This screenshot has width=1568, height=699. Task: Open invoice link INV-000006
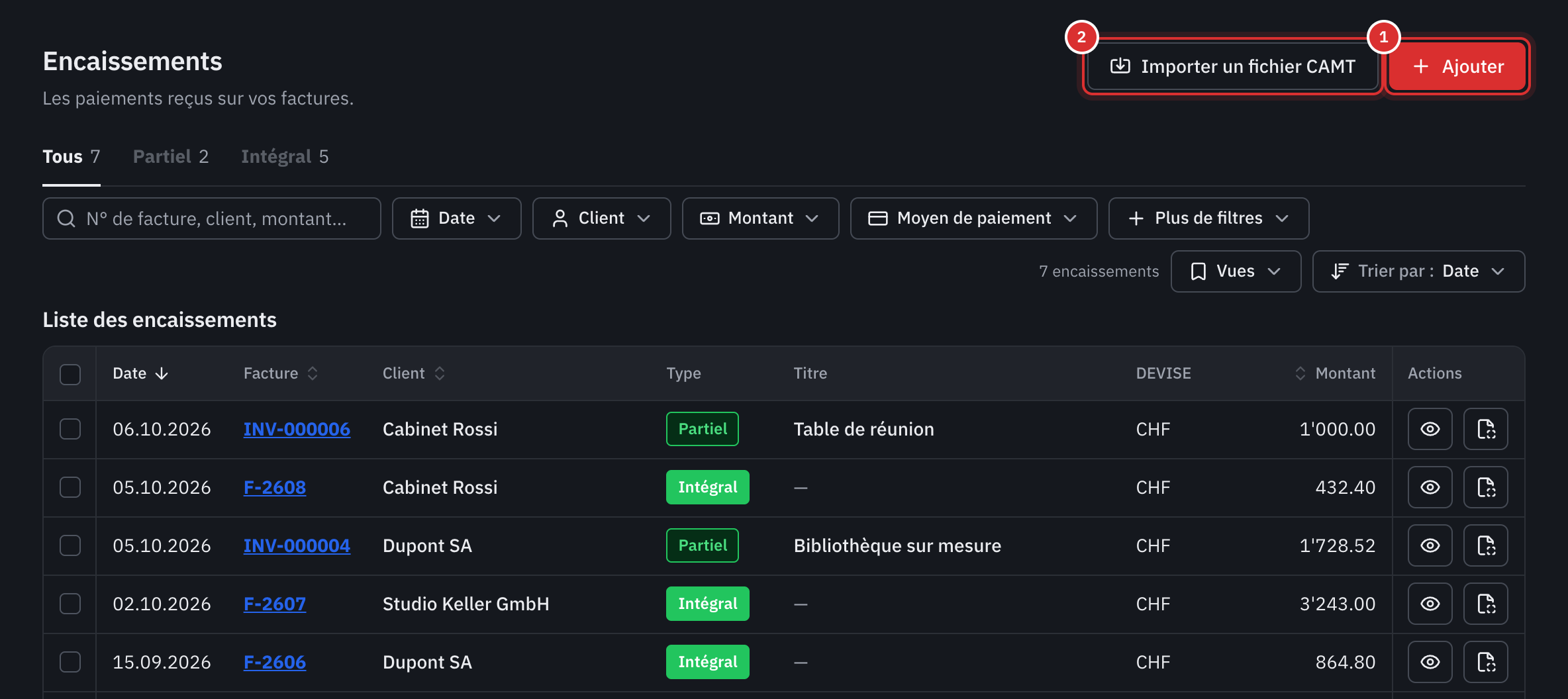click(297, 429)
